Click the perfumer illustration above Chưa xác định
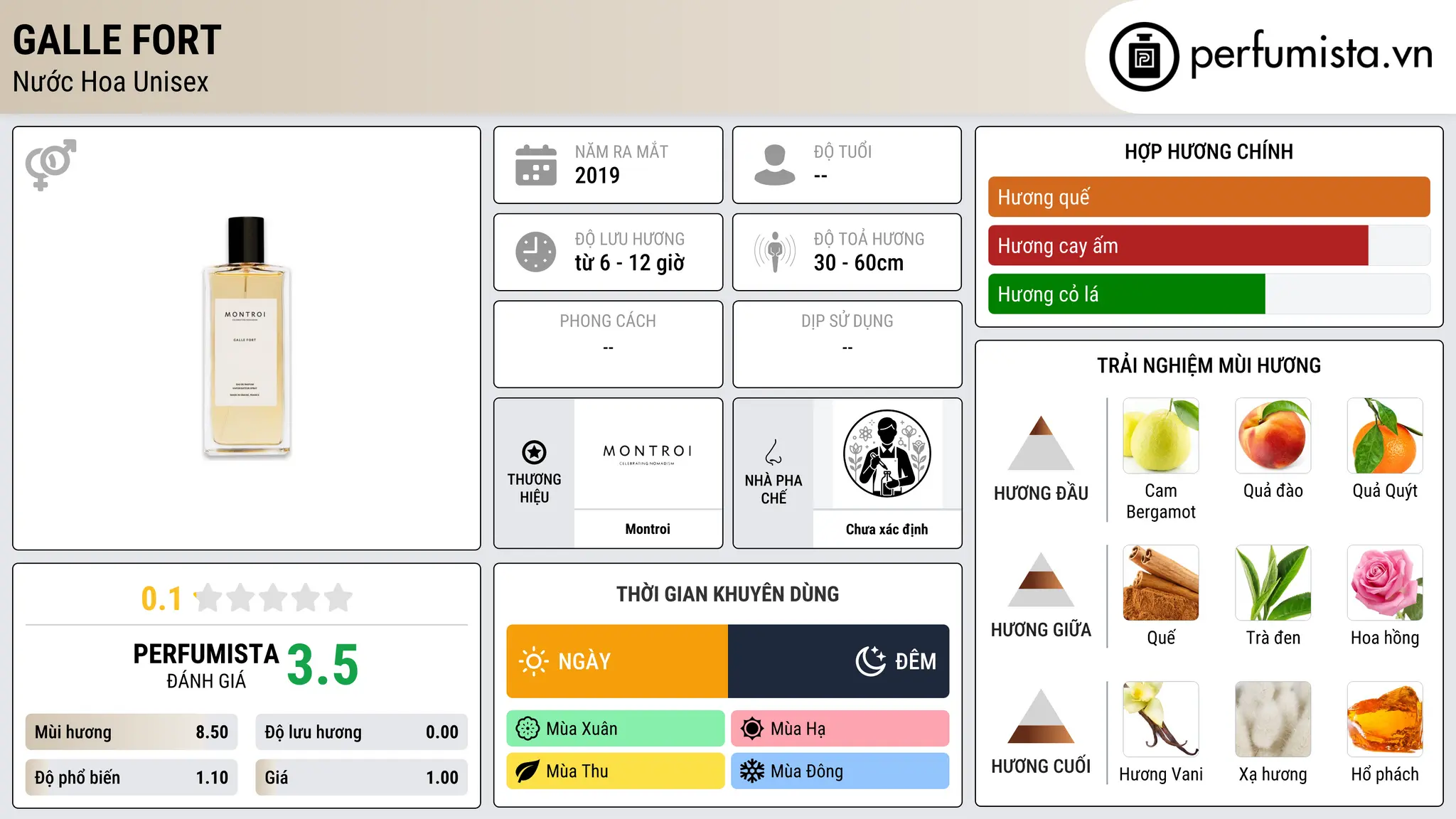This screenshot has height=819, width=1456. 887,454
